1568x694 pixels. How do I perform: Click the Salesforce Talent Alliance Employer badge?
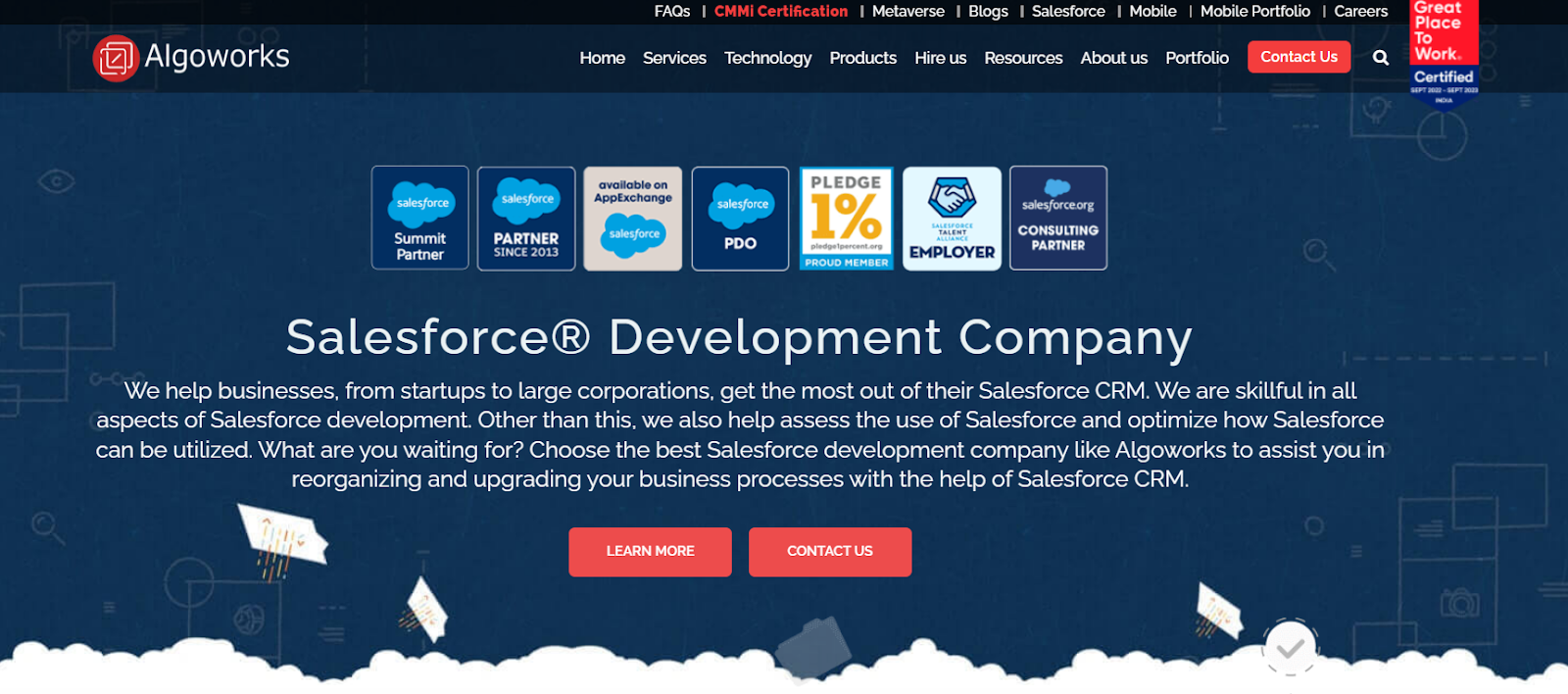click(x=952, y=218)
